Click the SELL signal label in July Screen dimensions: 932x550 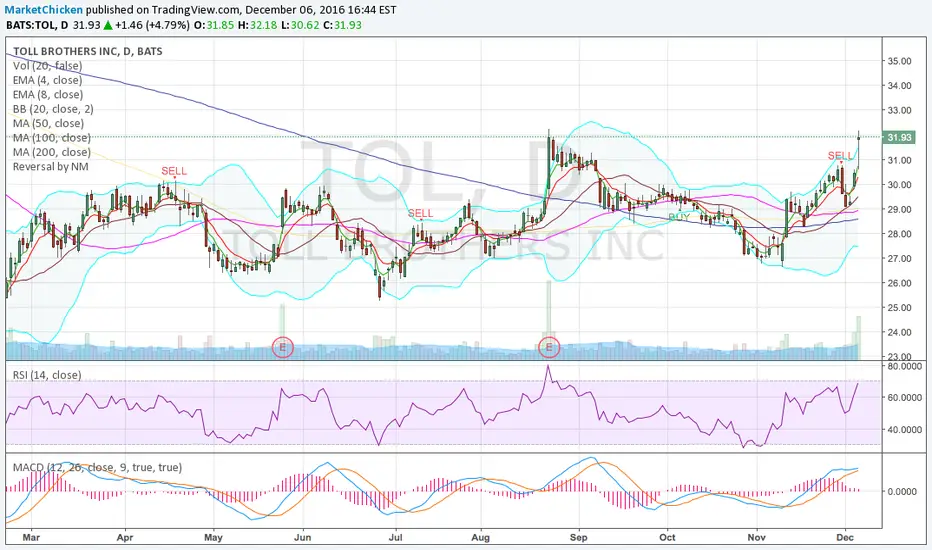pyautogui.click(x=421, y=213)
